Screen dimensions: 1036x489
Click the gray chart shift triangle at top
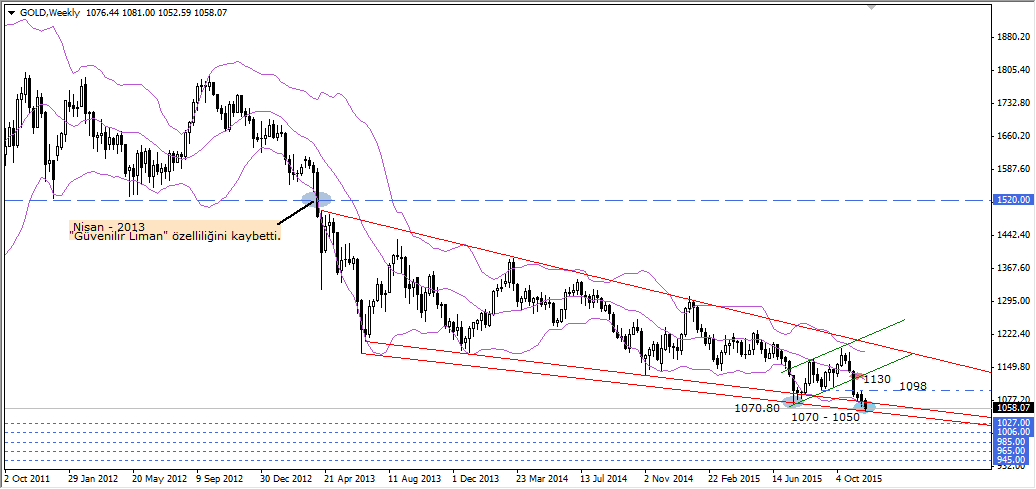872,6
